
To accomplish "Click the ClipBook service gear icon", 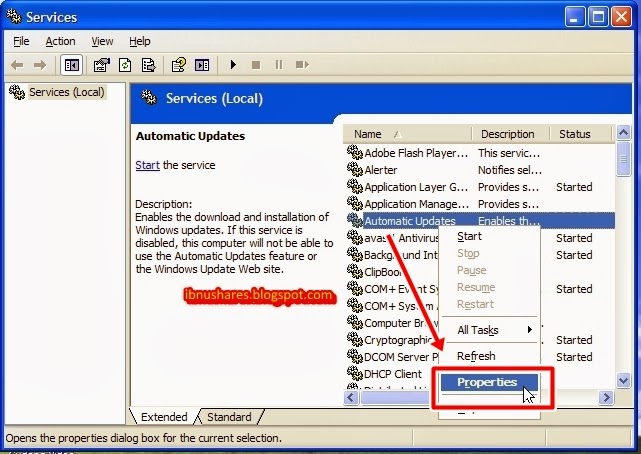I will pos(355,271).
